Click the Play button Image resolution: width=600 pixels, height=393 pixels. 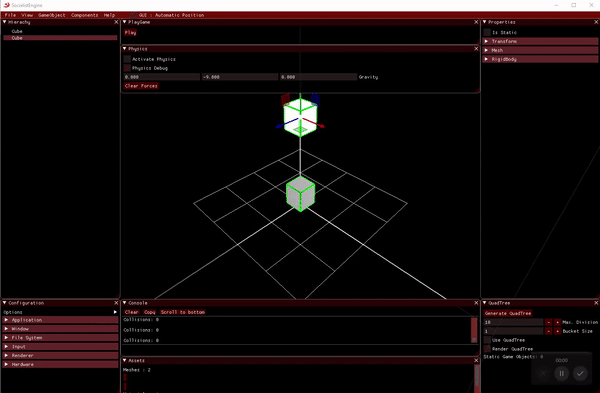[x=130, y=33]
